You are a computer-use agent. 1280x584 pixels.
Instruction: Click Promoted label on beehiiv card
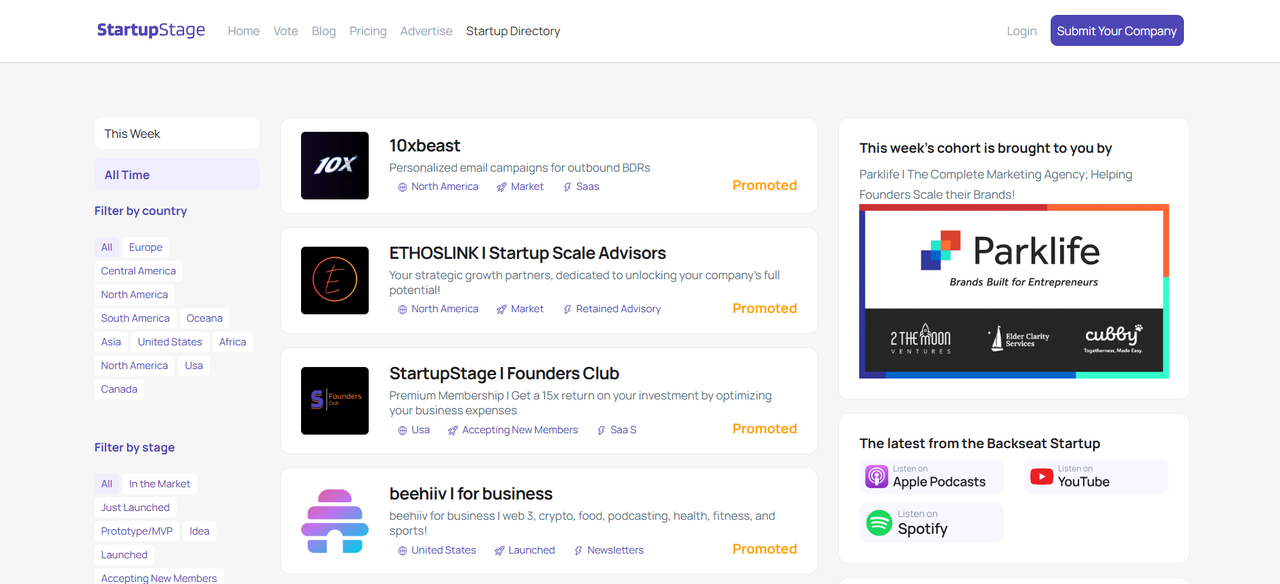pyautogui.click(x=765, y=549)
